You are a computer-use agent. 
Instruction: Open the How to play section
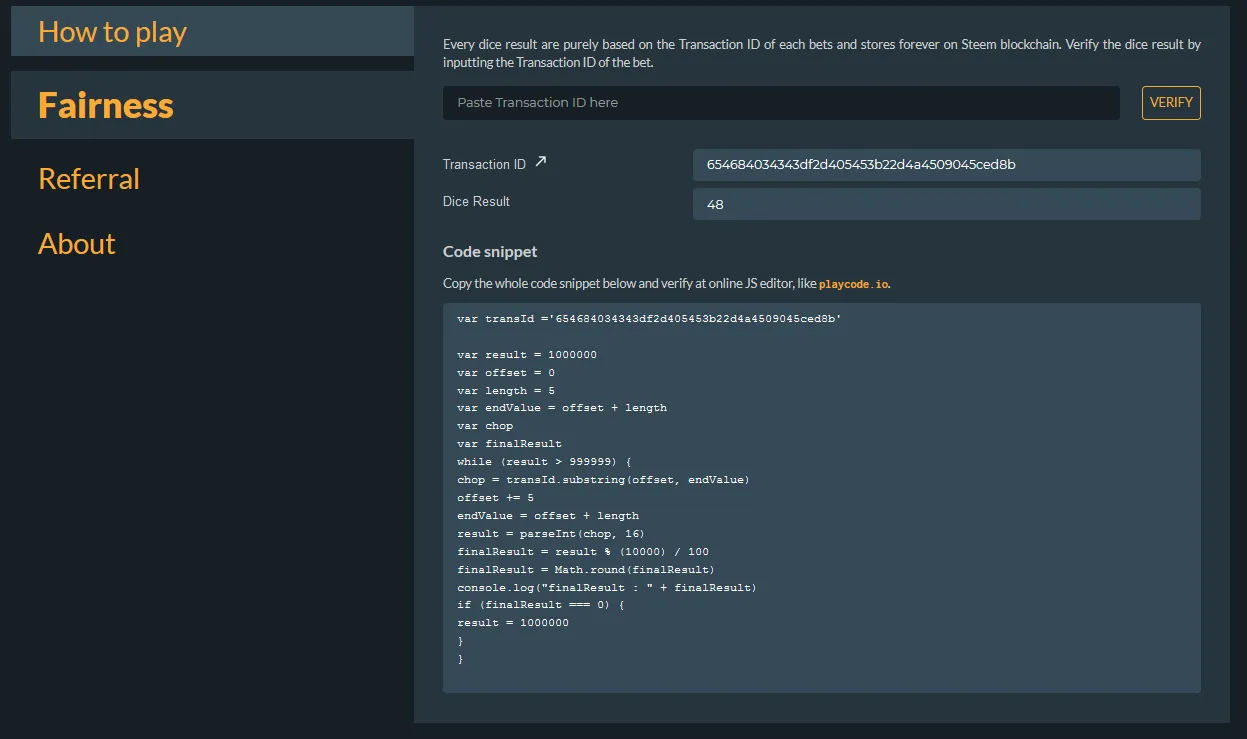[x=112, y=32]
